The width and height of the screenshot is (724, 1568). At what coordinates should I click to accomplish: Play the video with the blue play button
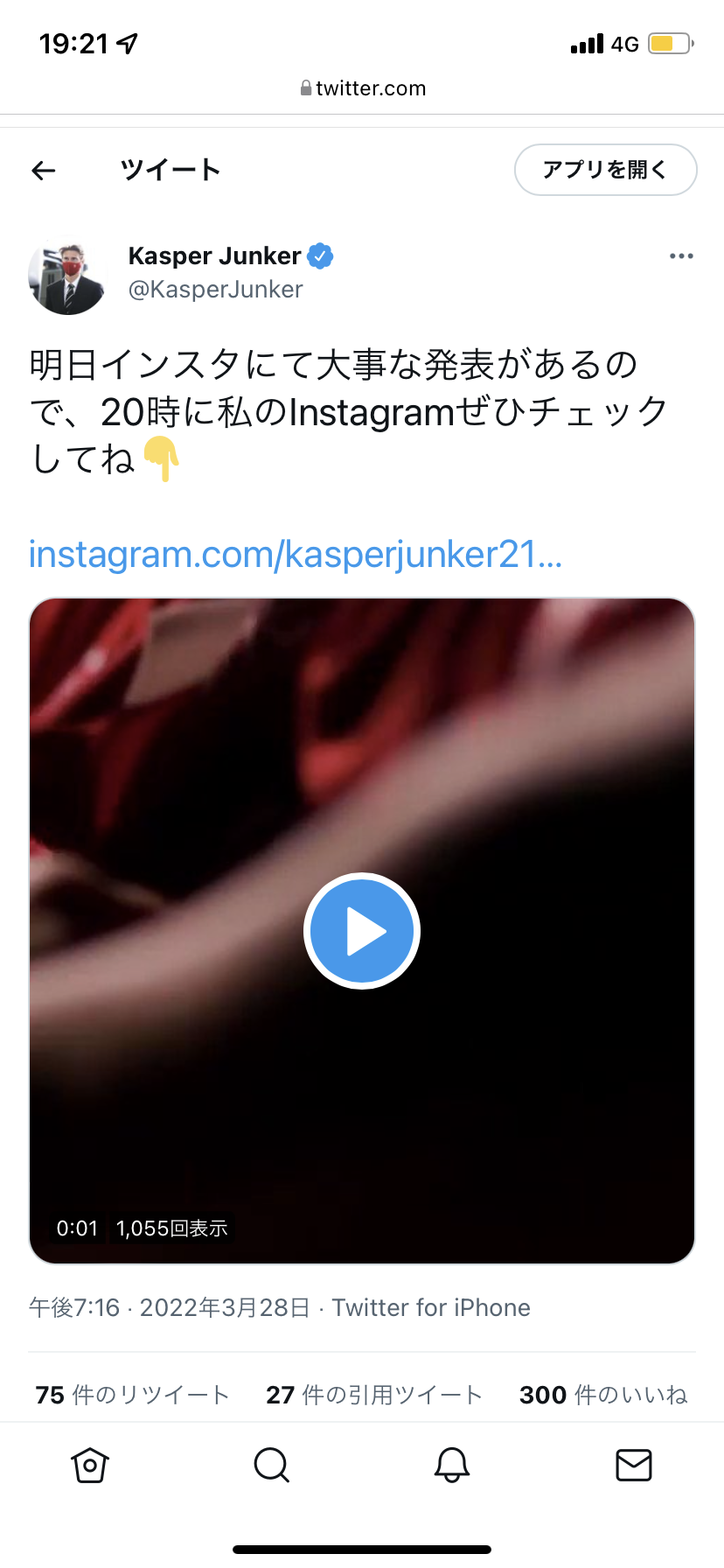(x=362, y=931)
